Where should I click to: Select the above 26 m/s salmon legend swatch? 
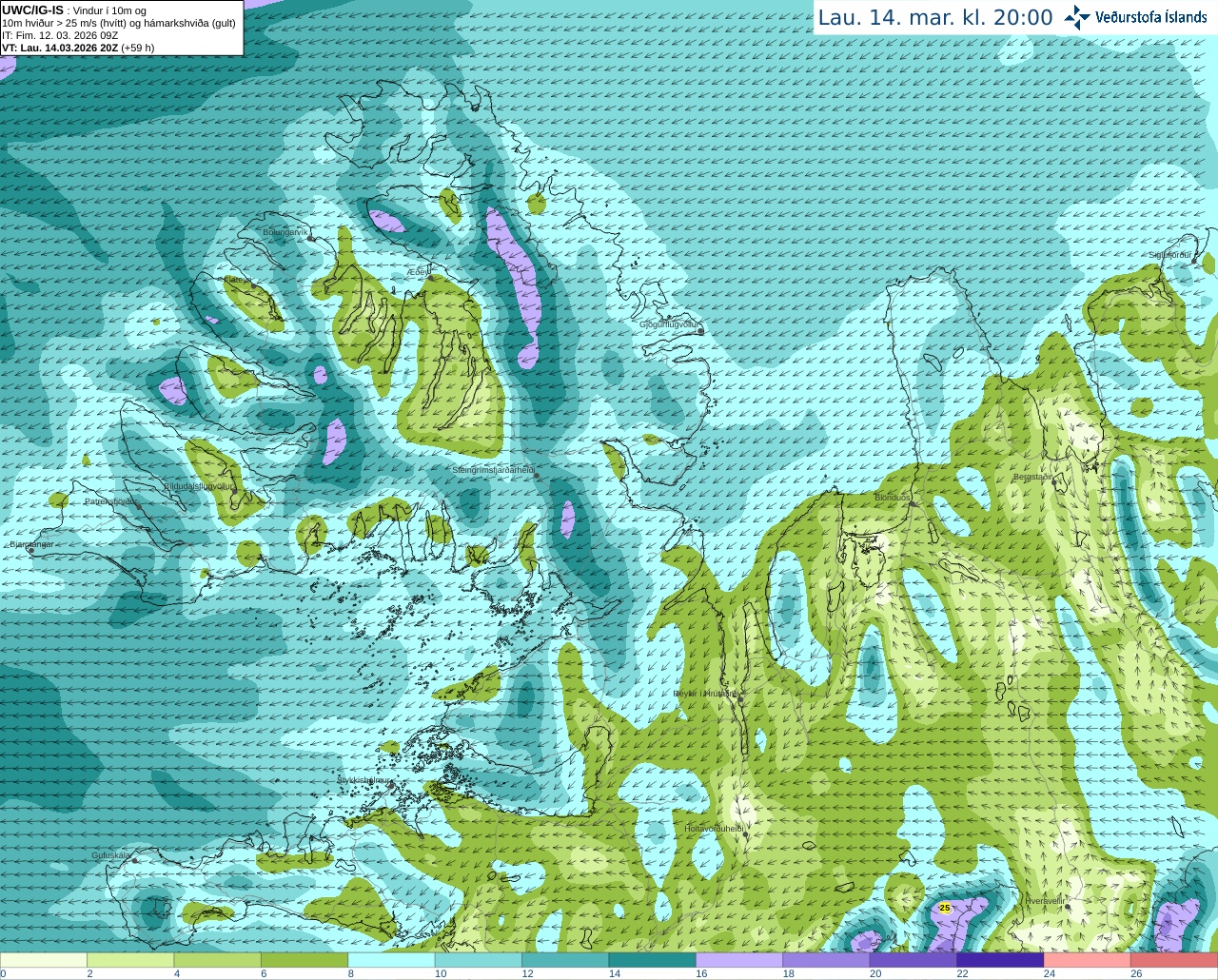pyautogui.click(x=1174, y=961)
